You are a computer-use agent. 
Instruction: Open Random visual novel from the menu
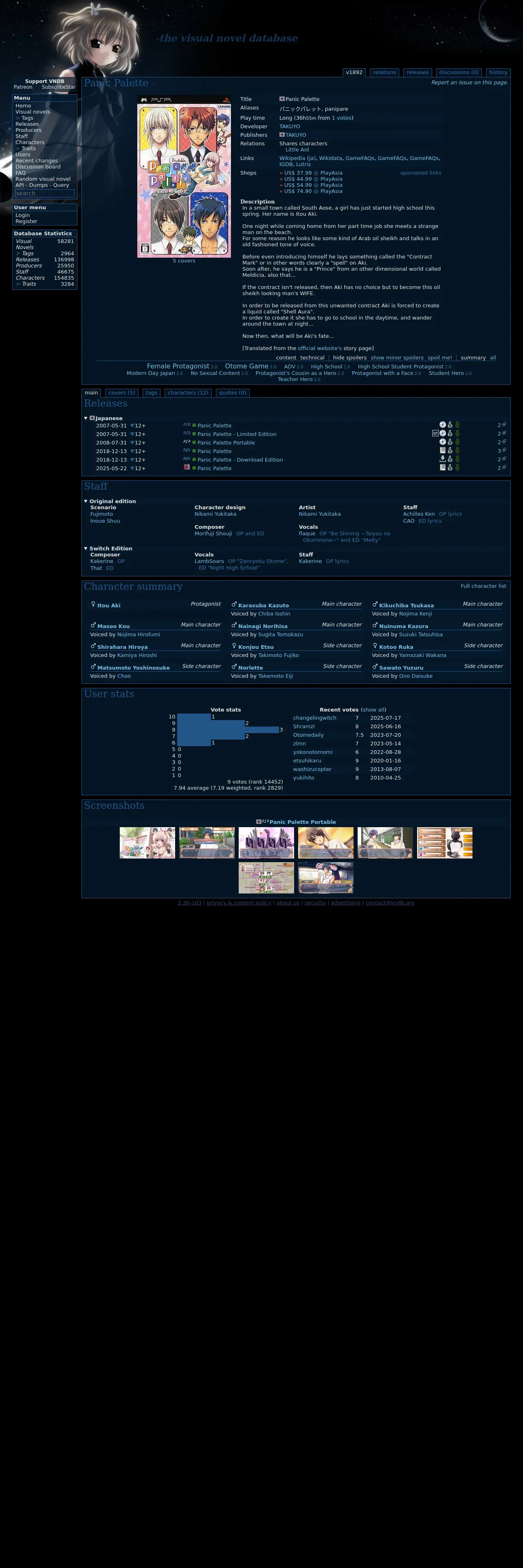coord(43,179)
